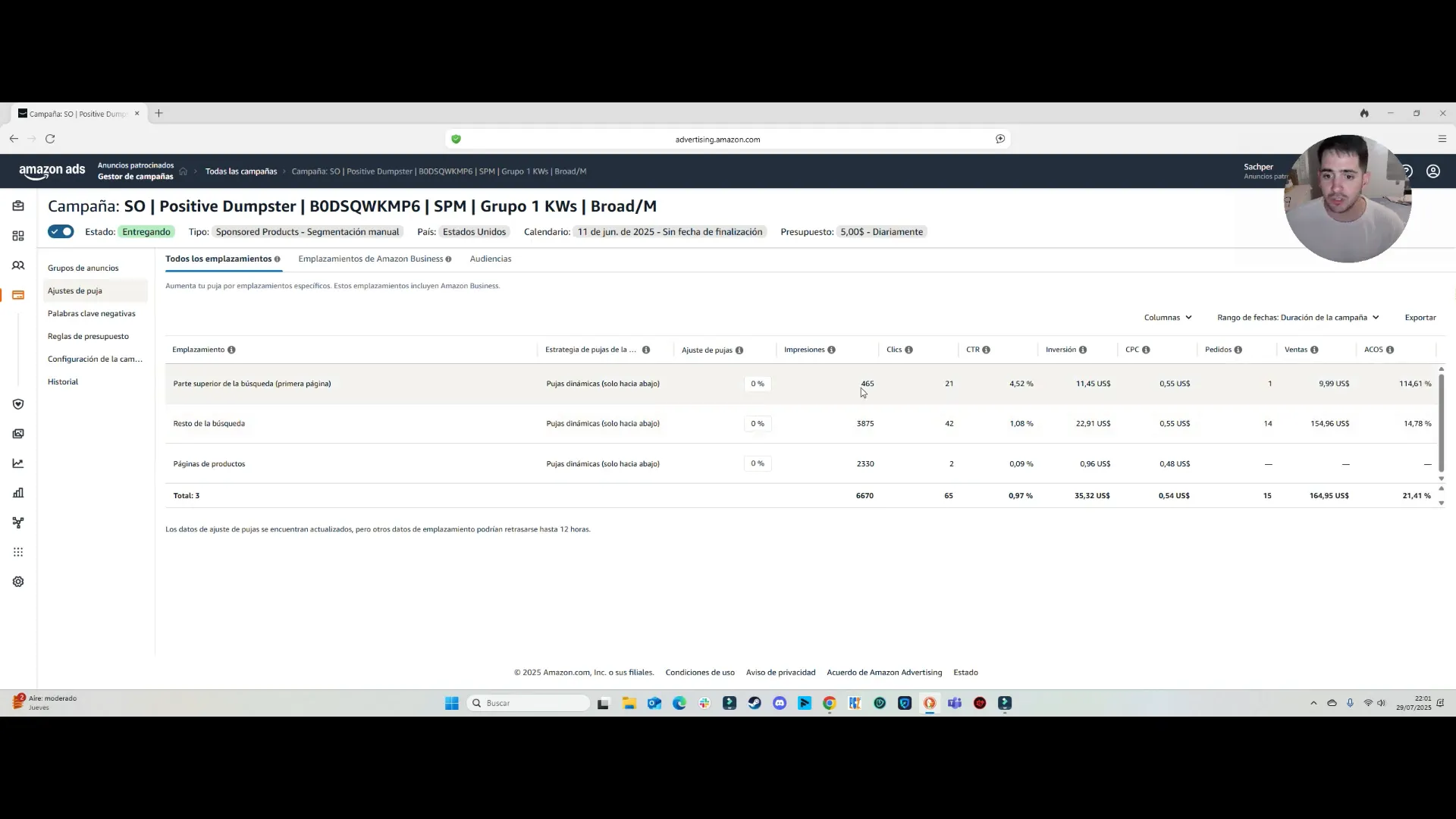Open Aviso de privacidad footer link

(x=780, y=673)
